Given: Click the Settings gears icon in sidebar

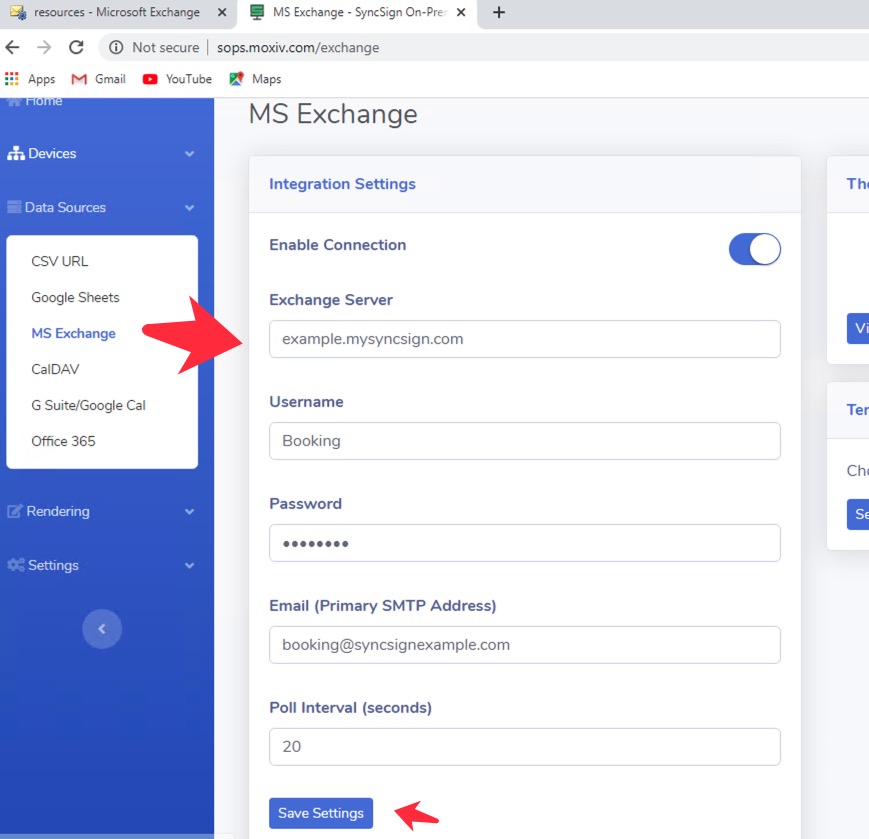Looking at the screenshot, I should (x=16, y=565).
